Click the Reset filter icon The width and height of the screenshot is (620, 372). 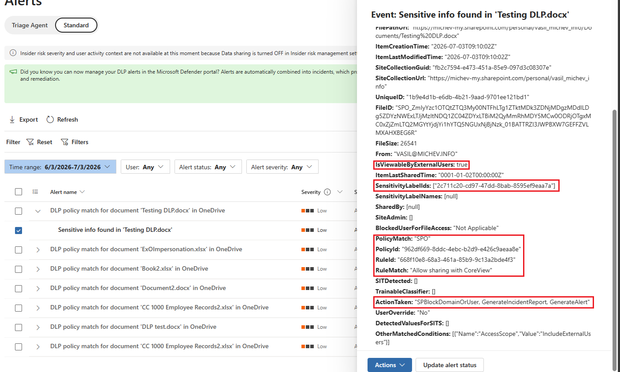(30, 142)
